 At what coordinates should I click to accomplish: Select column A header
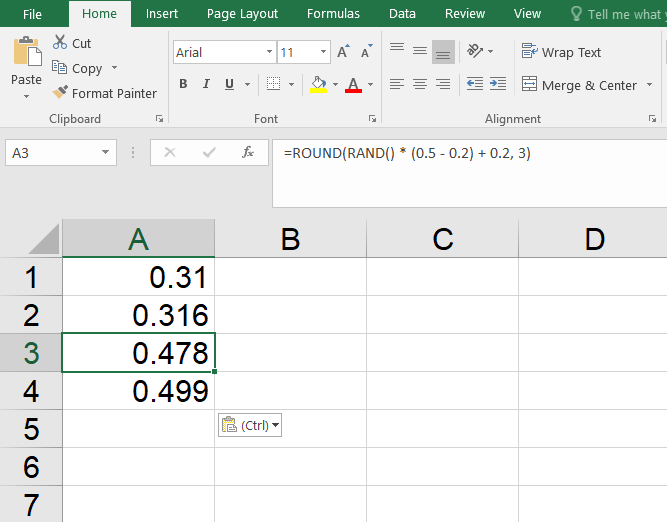point(139,238)
